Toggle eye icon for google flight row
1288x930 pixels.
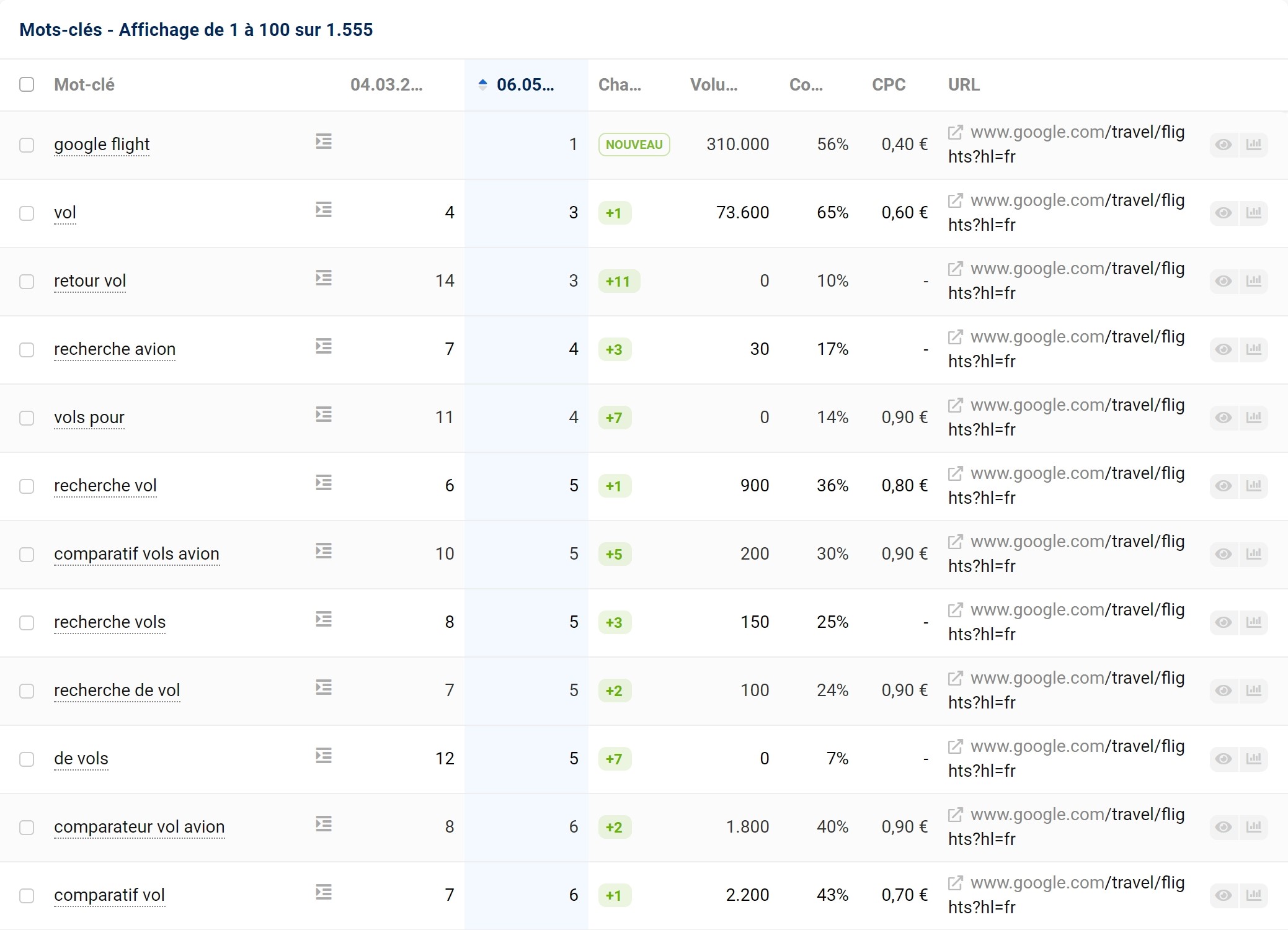(x=1224, y=145)
